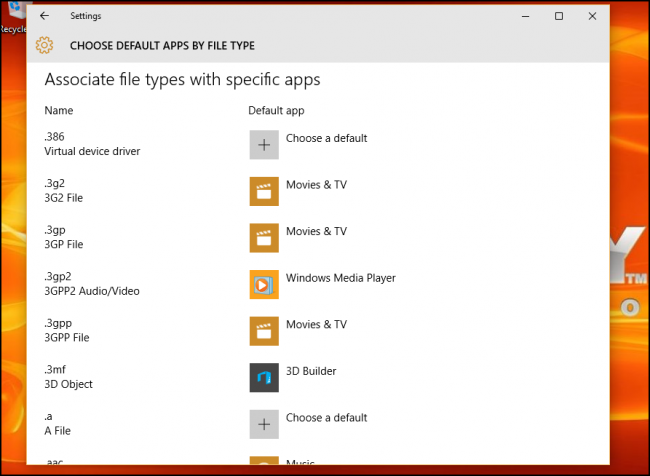Open the Recycle Bin on the desktop
Viewport: 650px width, 476px height.
pos(14,17)
